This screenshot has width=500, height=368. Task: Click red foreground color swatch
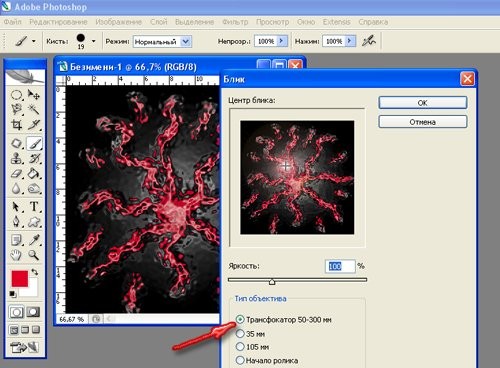coord(20,278)
